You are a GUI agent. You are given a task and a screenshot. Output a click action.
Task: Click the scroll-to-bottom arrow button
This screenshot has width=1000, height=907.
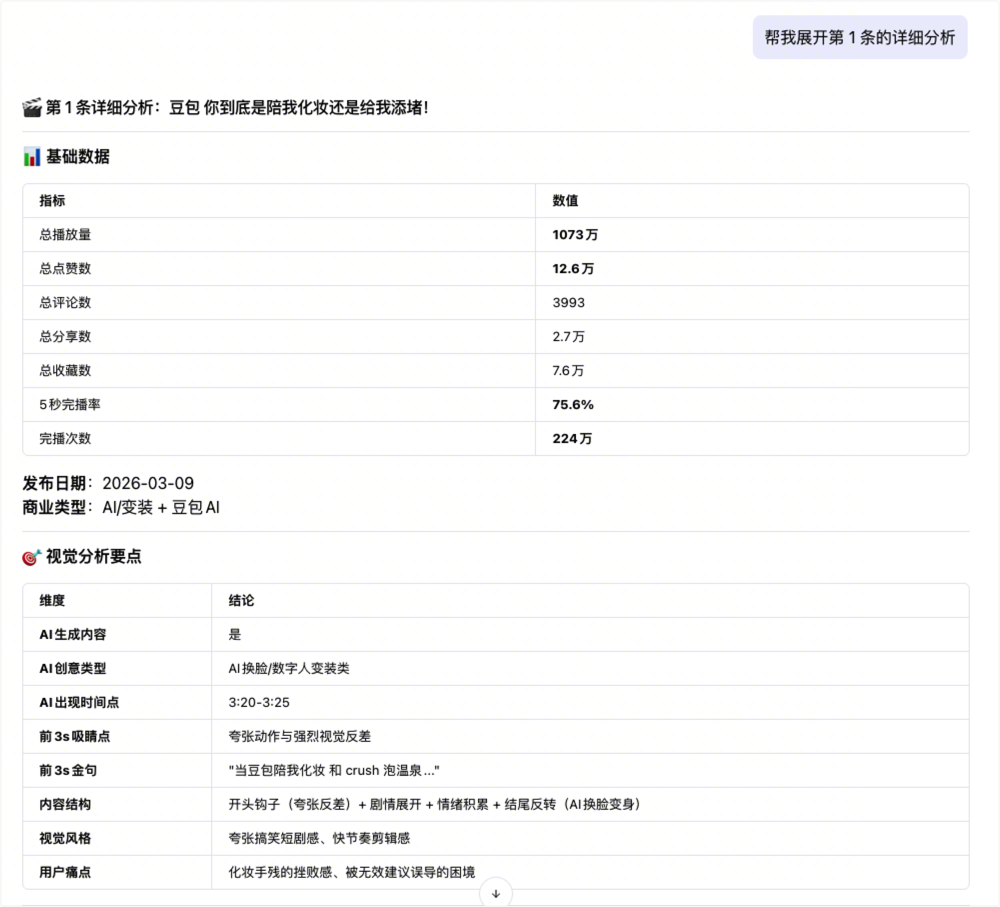coord(496,894)
